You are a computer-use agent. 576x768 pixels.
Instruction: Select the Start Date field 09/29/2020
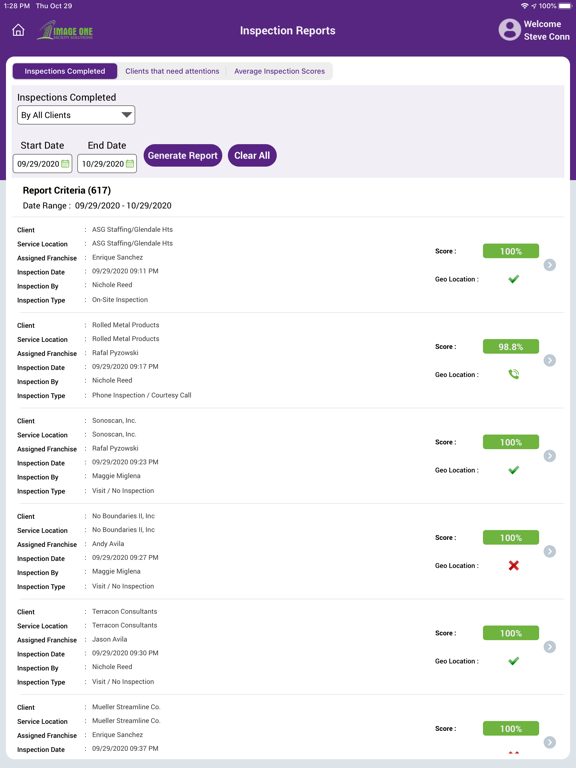pos(42,164)
